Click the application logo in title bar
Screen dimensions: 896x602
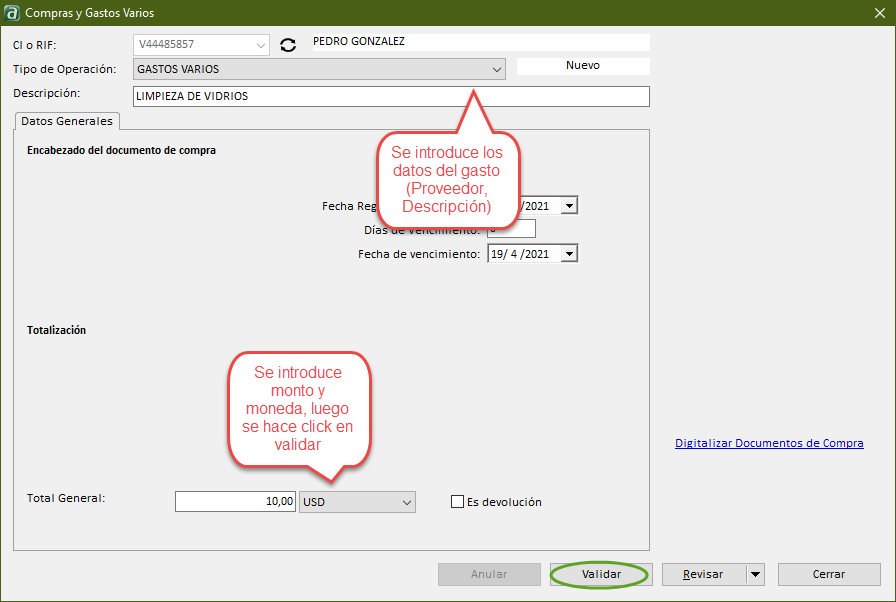11,13
